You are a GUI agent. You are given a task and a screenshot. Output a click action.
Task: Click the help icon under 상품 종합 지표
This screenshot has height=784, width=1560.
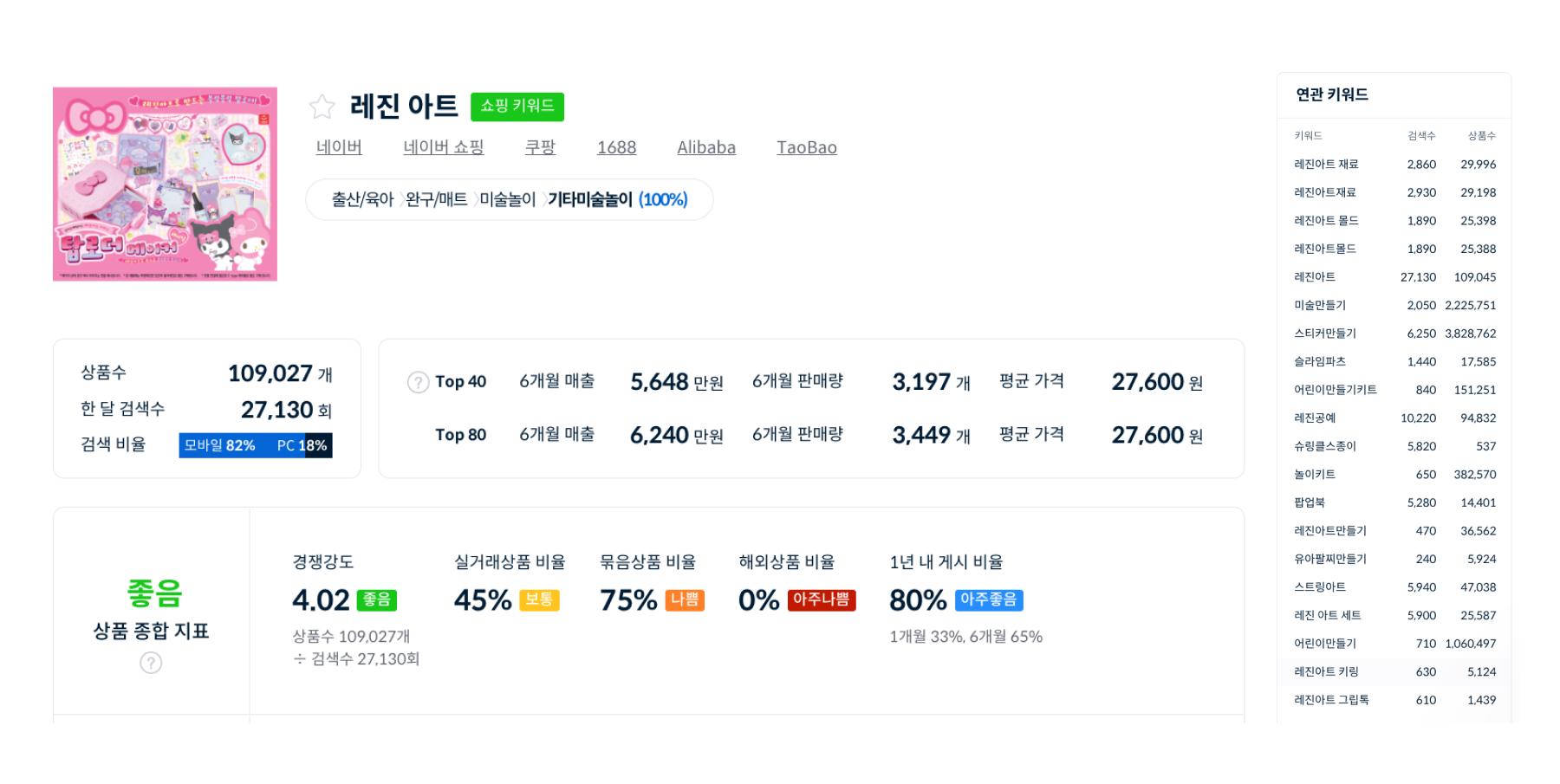pyautogui.click(x=151, y=663)
